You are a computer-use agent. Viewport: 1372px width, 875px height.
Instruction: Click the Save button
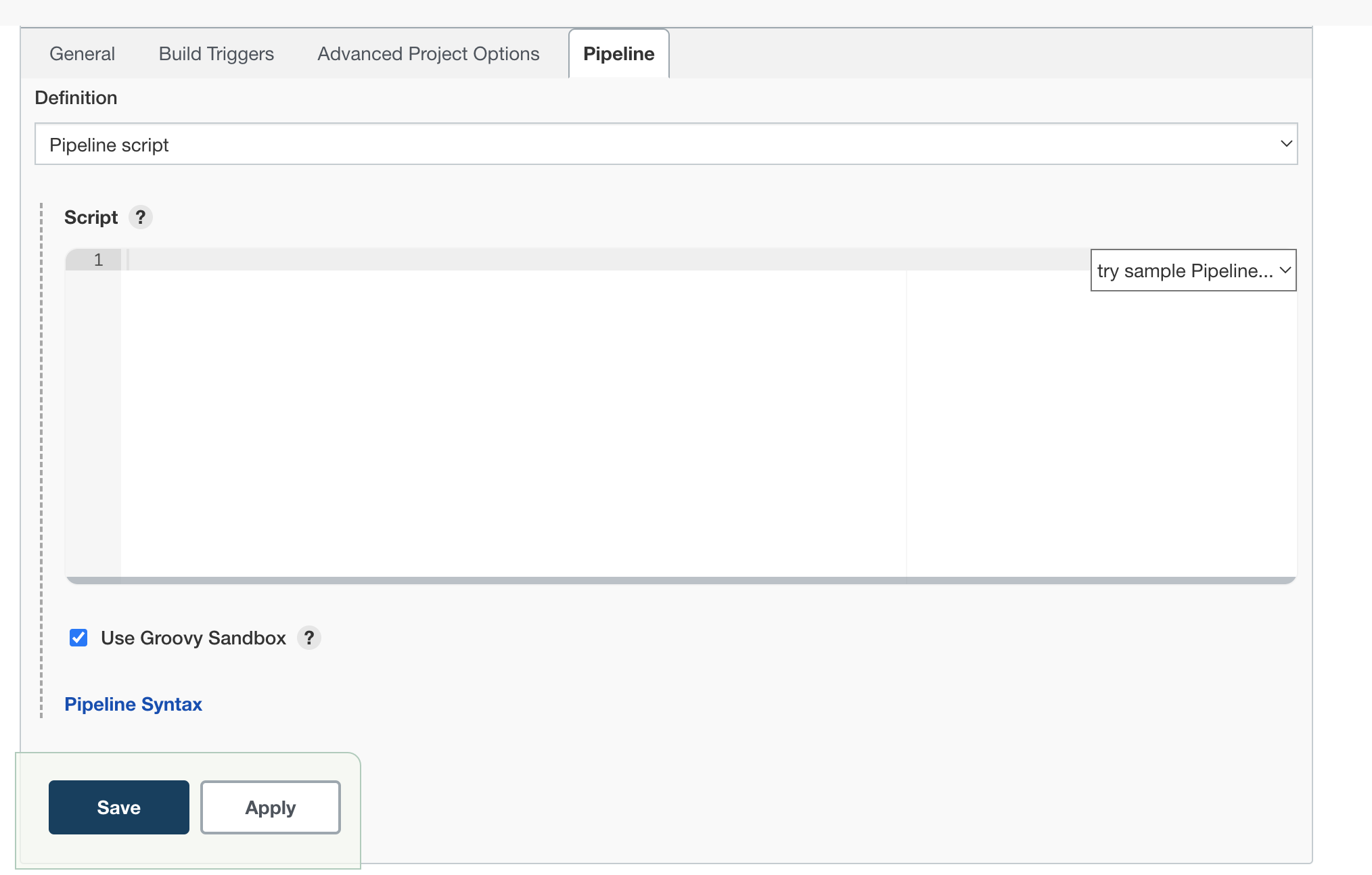pyautogui.click(x=119, y=807)
